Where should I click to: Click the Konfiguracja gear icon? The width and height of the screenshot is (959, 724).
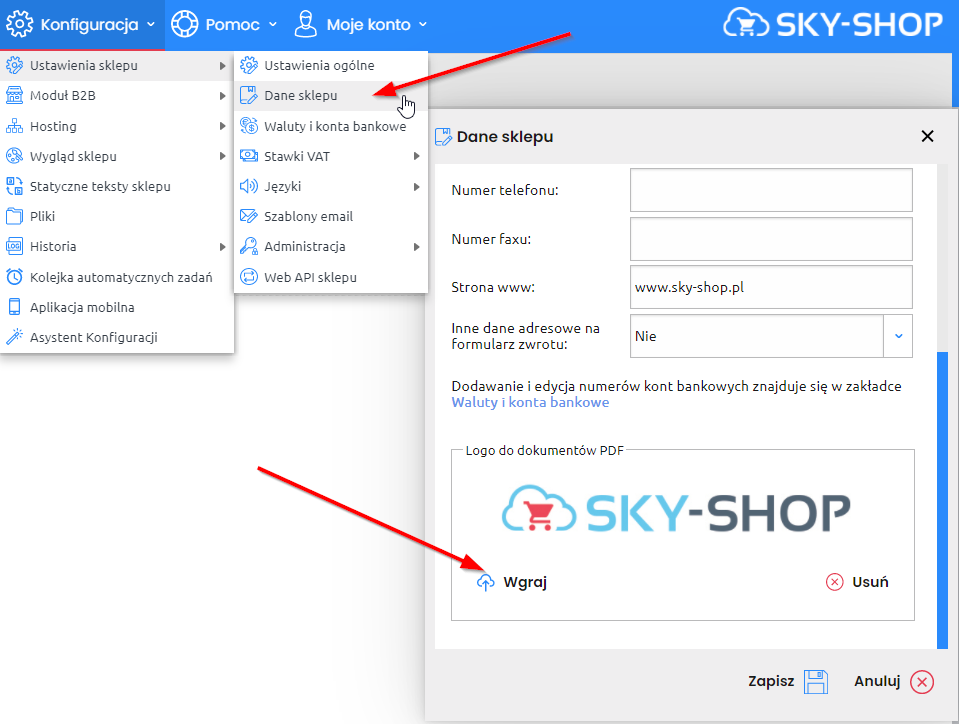[x=20, y=24]
